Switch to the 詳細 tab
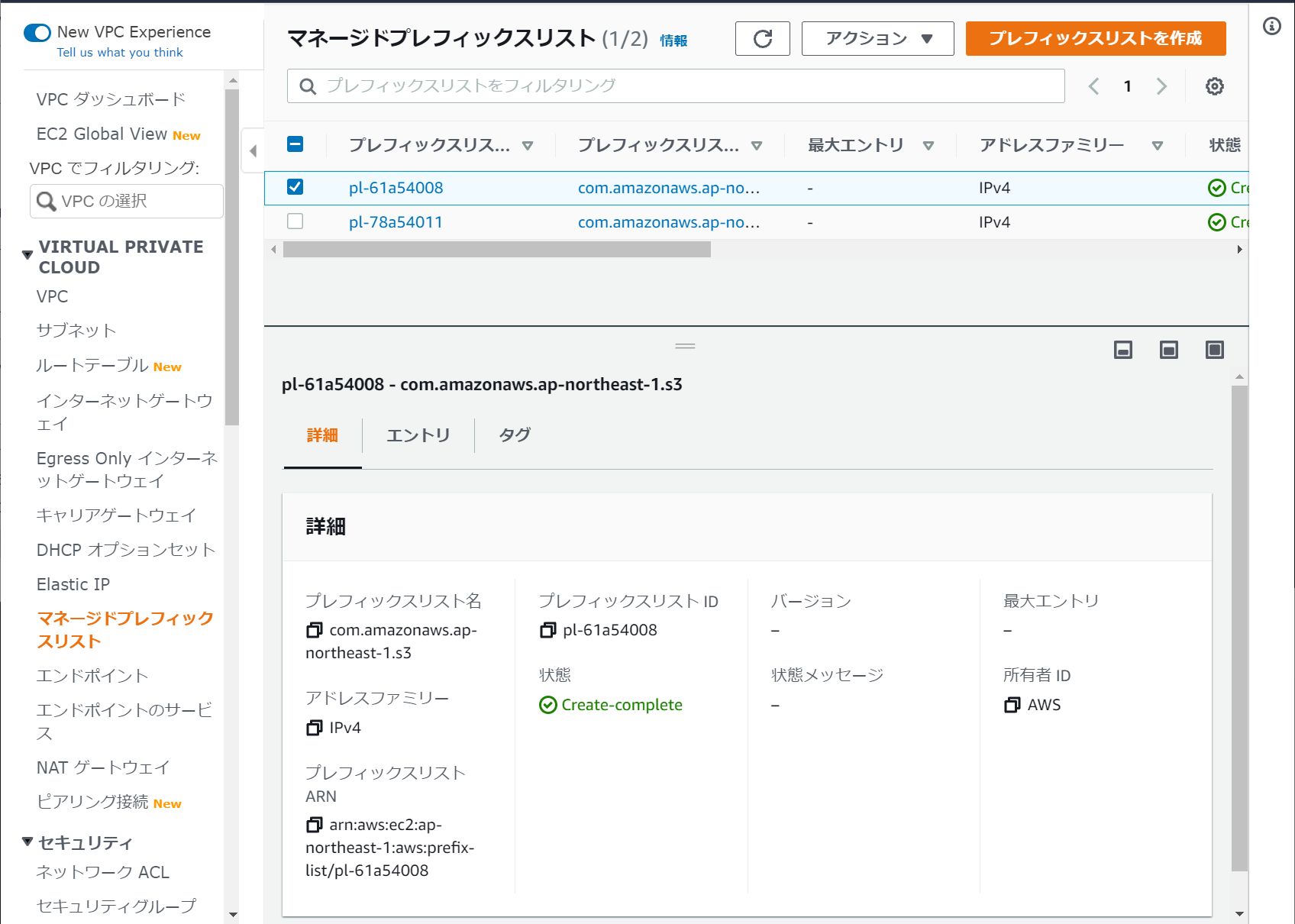 coord(322,435)
